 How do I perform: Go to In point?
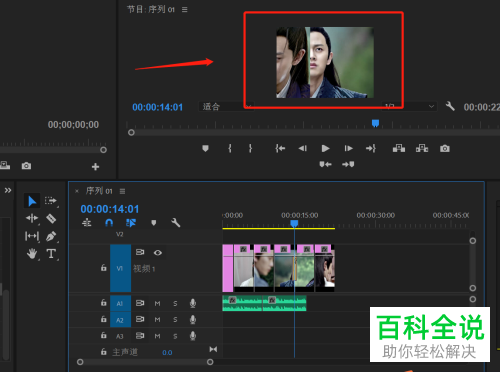pos(280,148)
